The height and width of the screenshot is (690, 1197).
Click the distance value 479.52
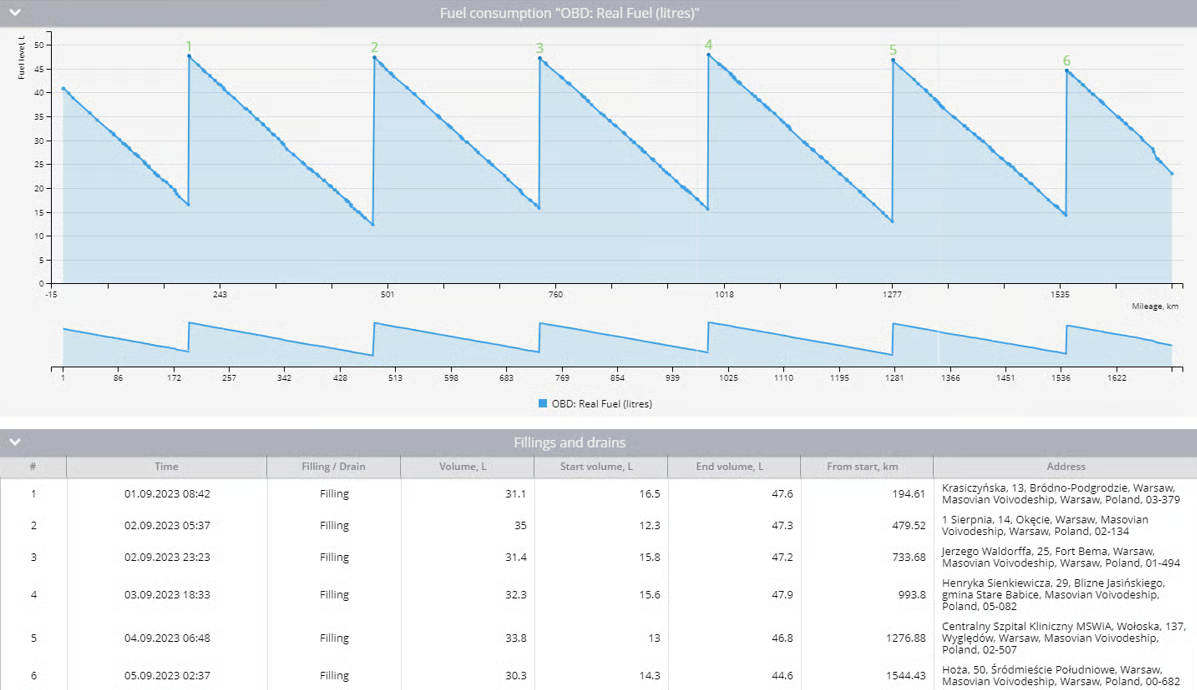908,525
